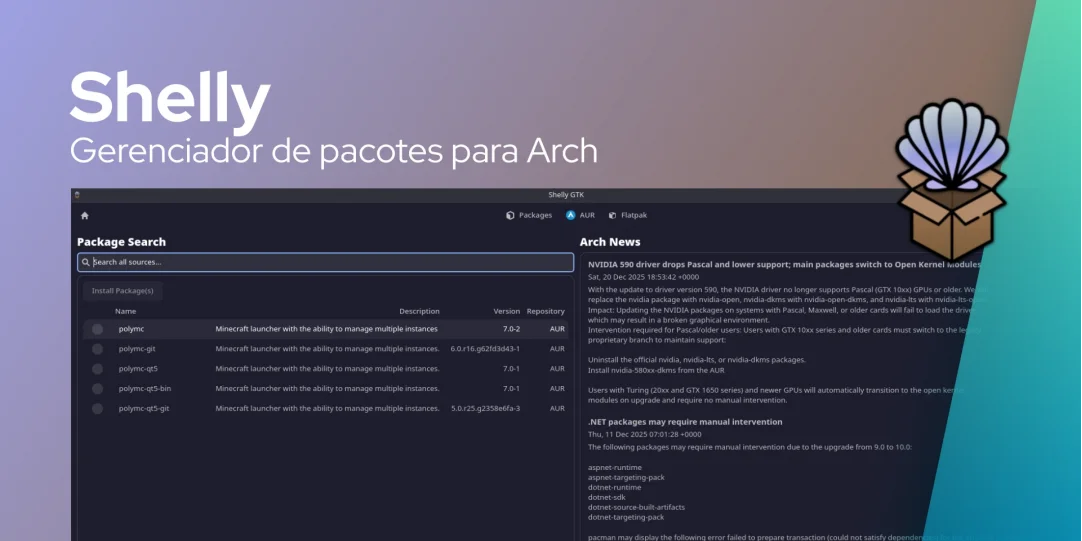Click the polymc-git package name
Viewport: 1082px width, 541px height.
pos(137,349)
